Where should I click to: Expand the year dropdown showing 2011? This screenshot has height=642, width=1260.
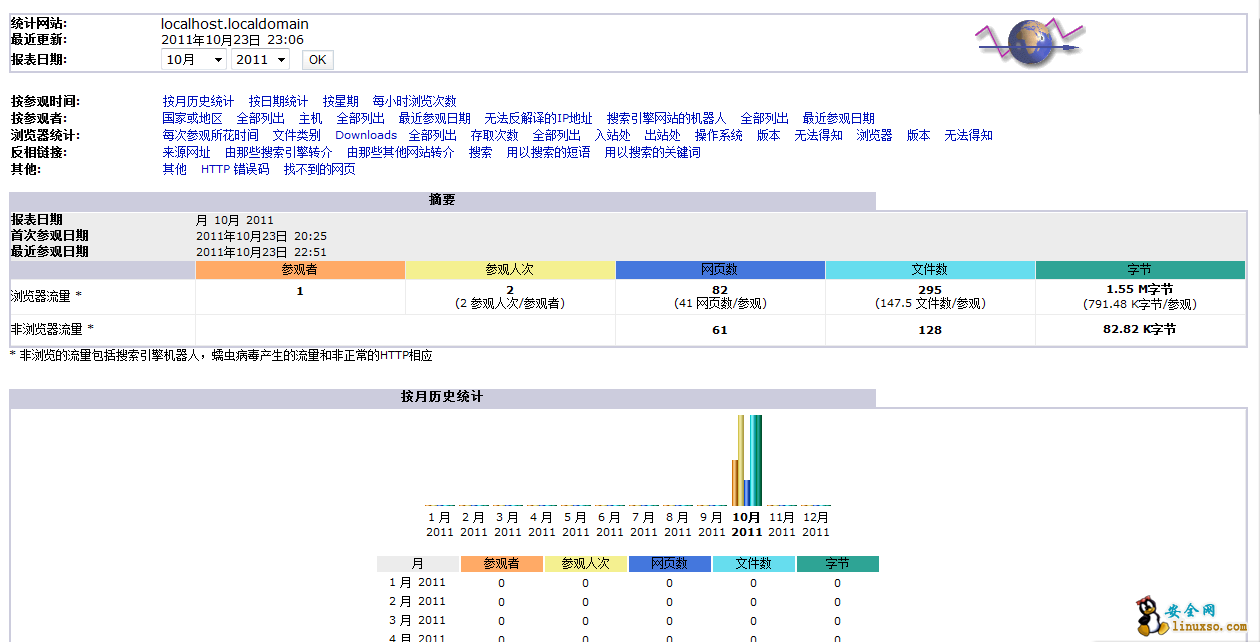[x=260, y=59]
